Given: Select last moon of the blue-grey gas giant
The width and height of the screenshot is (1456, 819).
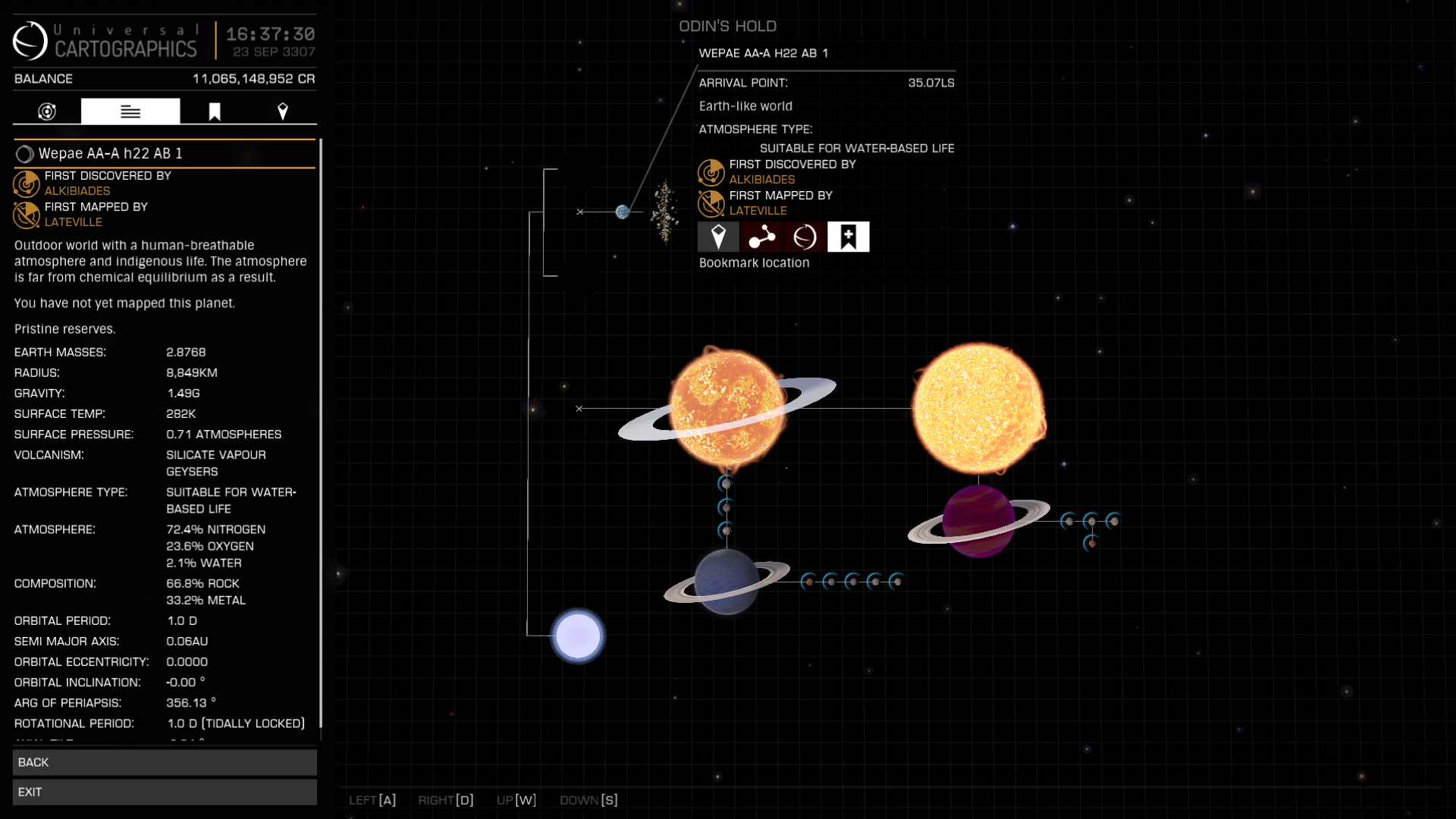Looking at the screenshot, I should click(897, 582).
